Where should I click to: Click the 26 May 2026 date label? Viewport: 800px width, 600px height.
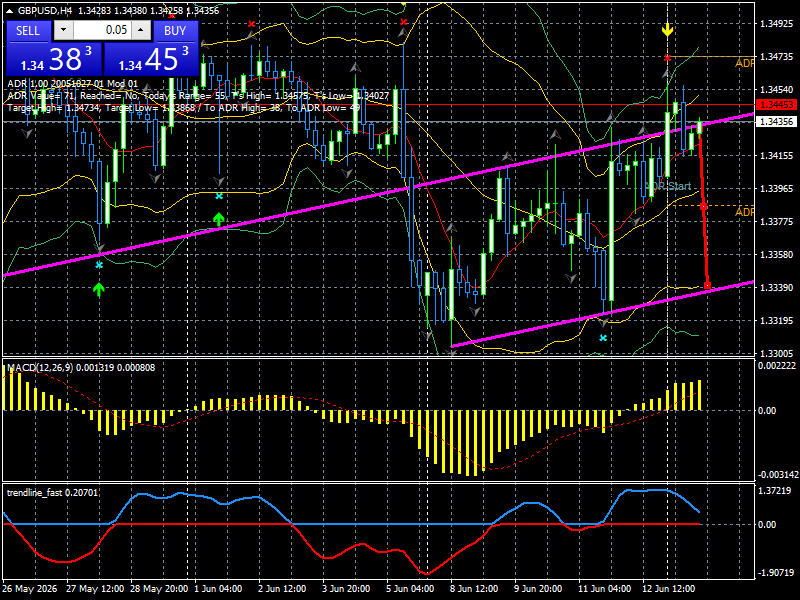(29, 588)
